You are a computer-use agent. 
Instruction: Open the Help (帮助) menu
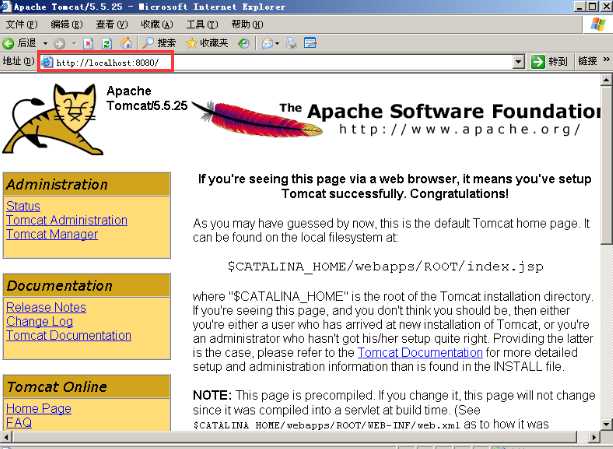(x=247, y=25)
